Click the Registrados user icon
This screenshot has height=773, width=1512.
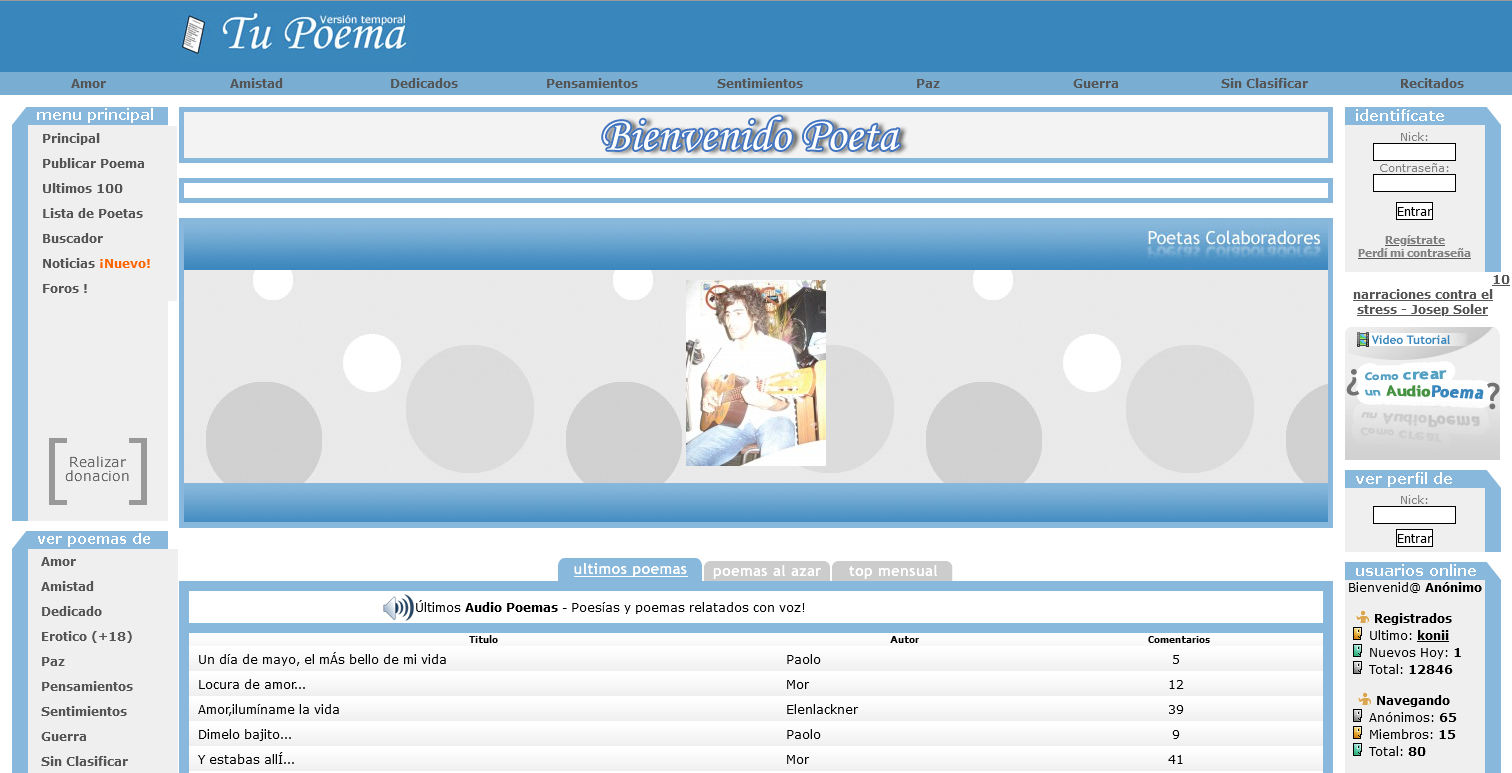[x=1362, y=618]
